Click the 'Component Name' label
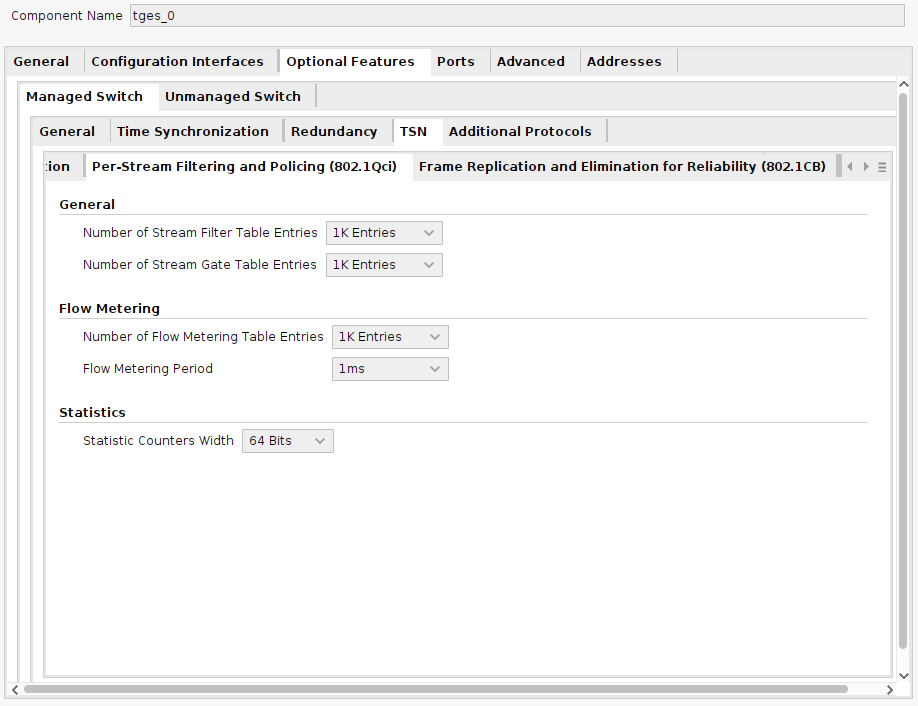The height and width of the screenshot is (706, 918). [67, 16]
